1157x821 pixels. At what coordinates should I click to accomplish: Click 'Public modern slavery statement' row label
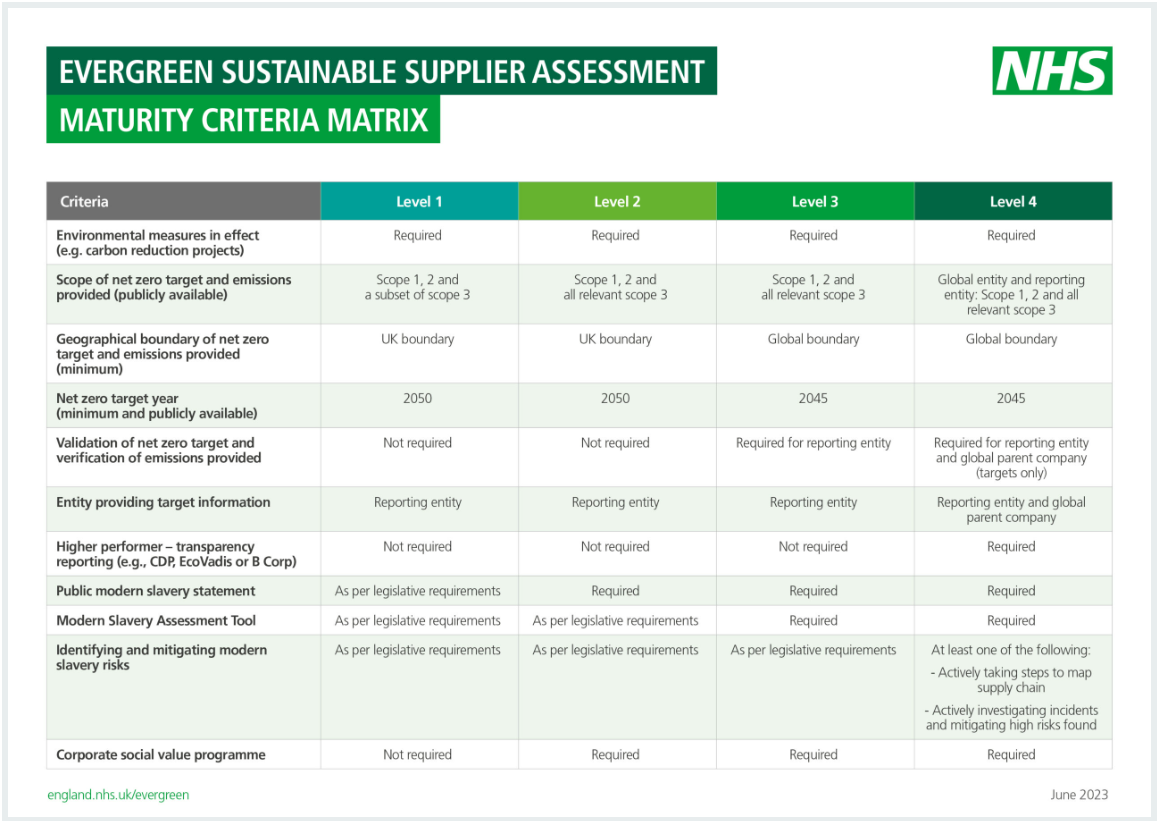click(156, 591)
